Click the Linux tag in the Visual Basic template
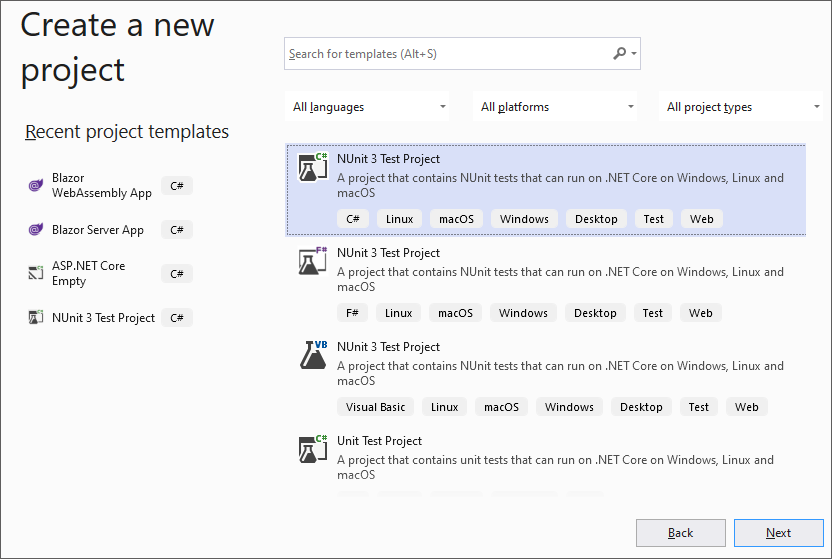Viewport: 832px width, 559px height. 445,407
